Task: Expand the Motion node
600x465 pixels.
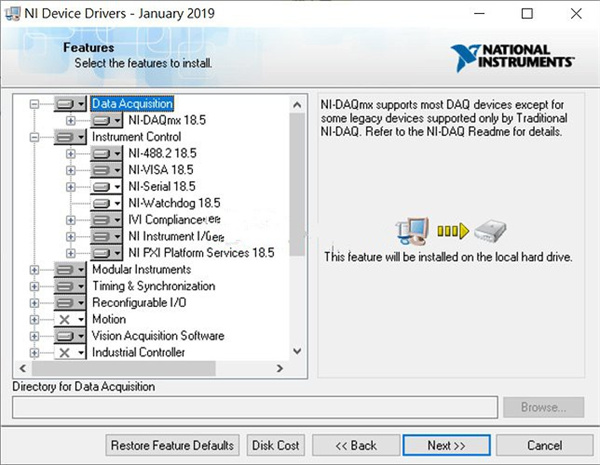Action: [x=34, y=319]
